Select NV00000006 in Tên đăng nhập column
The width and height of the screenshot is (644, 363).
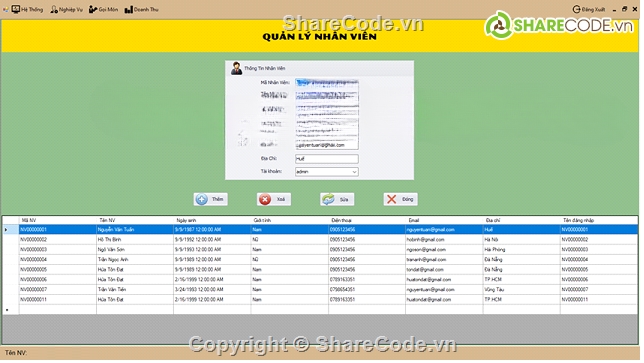600,281
